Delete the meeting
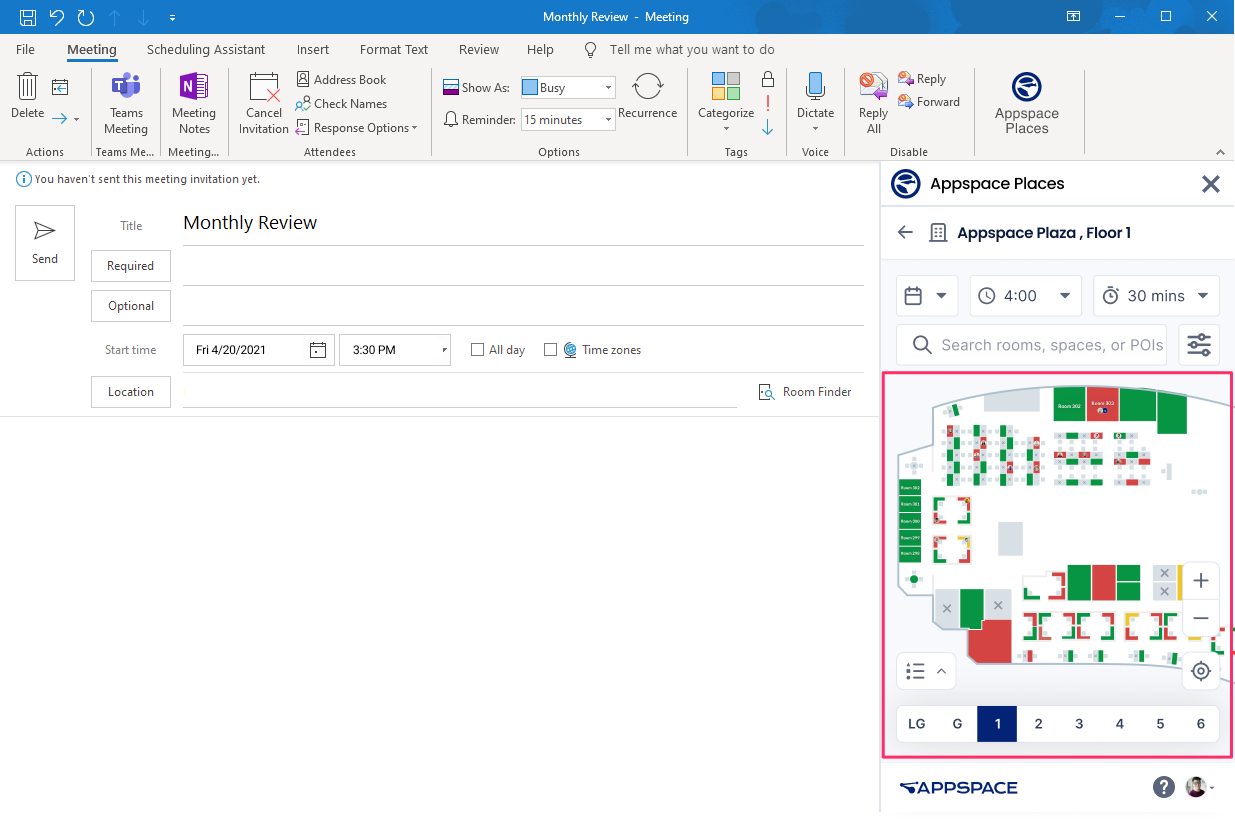Screen dimensions: 1235x825 click(28, 97)
